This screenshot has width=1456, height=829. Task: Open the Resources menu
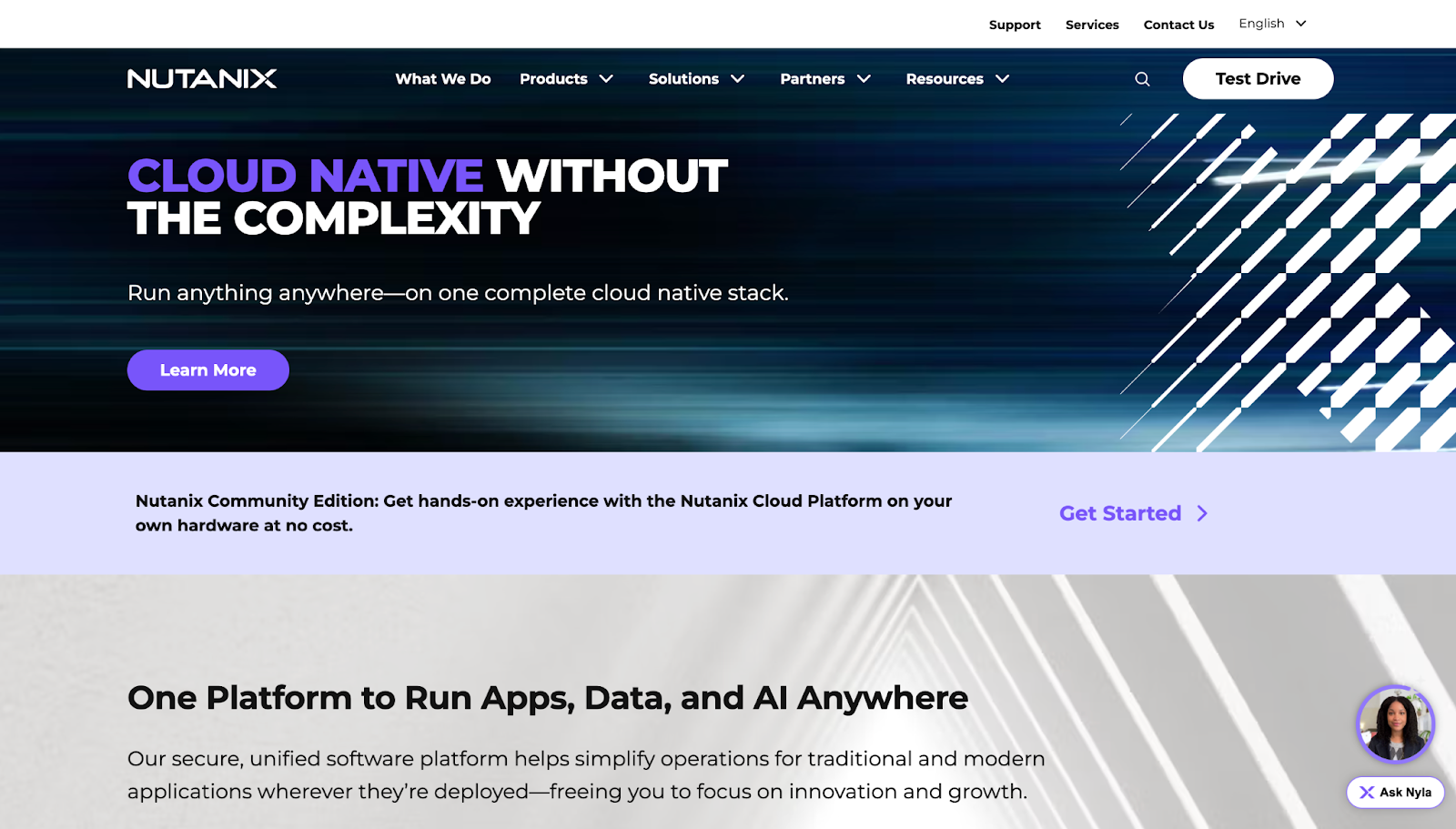tap(945, 79)
